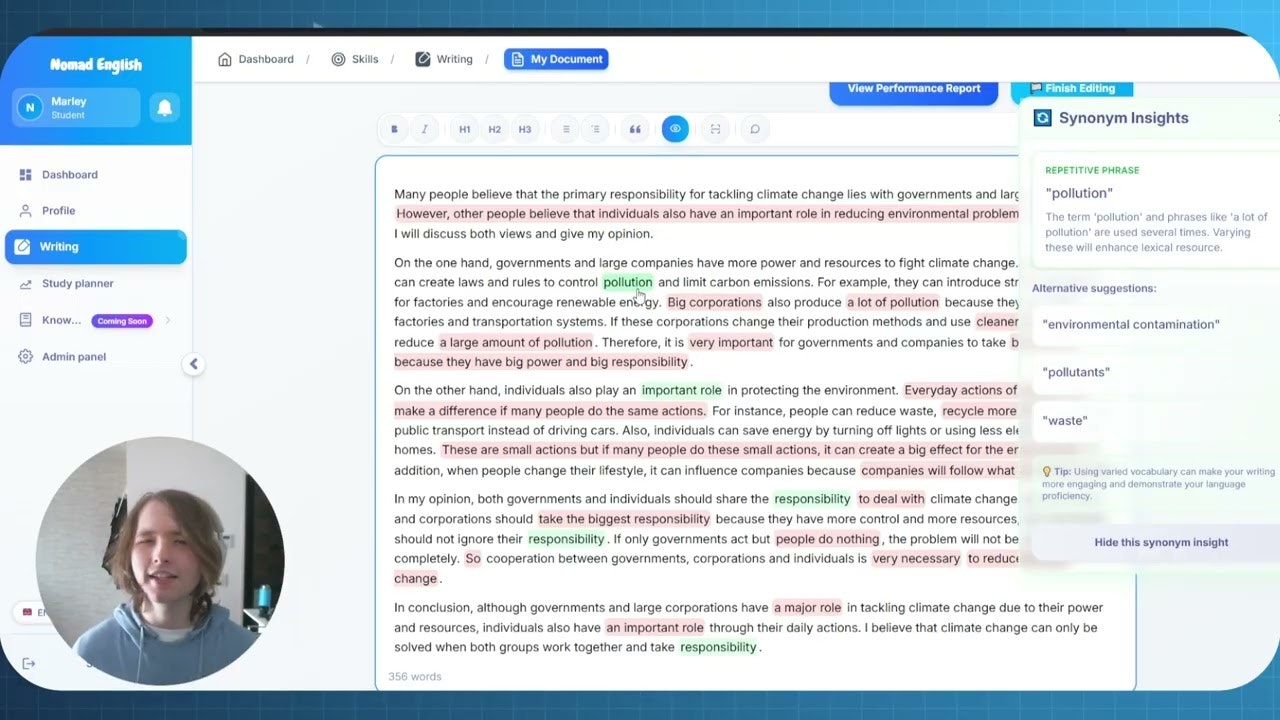Click the Synonym Insights refresh icon
The image size is (1280, 720).
coord(1042,118)
